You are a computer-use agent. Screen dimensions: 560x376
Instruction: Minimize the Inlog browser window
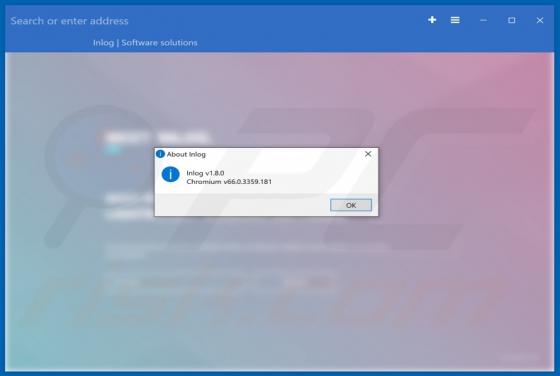[483, 20]
